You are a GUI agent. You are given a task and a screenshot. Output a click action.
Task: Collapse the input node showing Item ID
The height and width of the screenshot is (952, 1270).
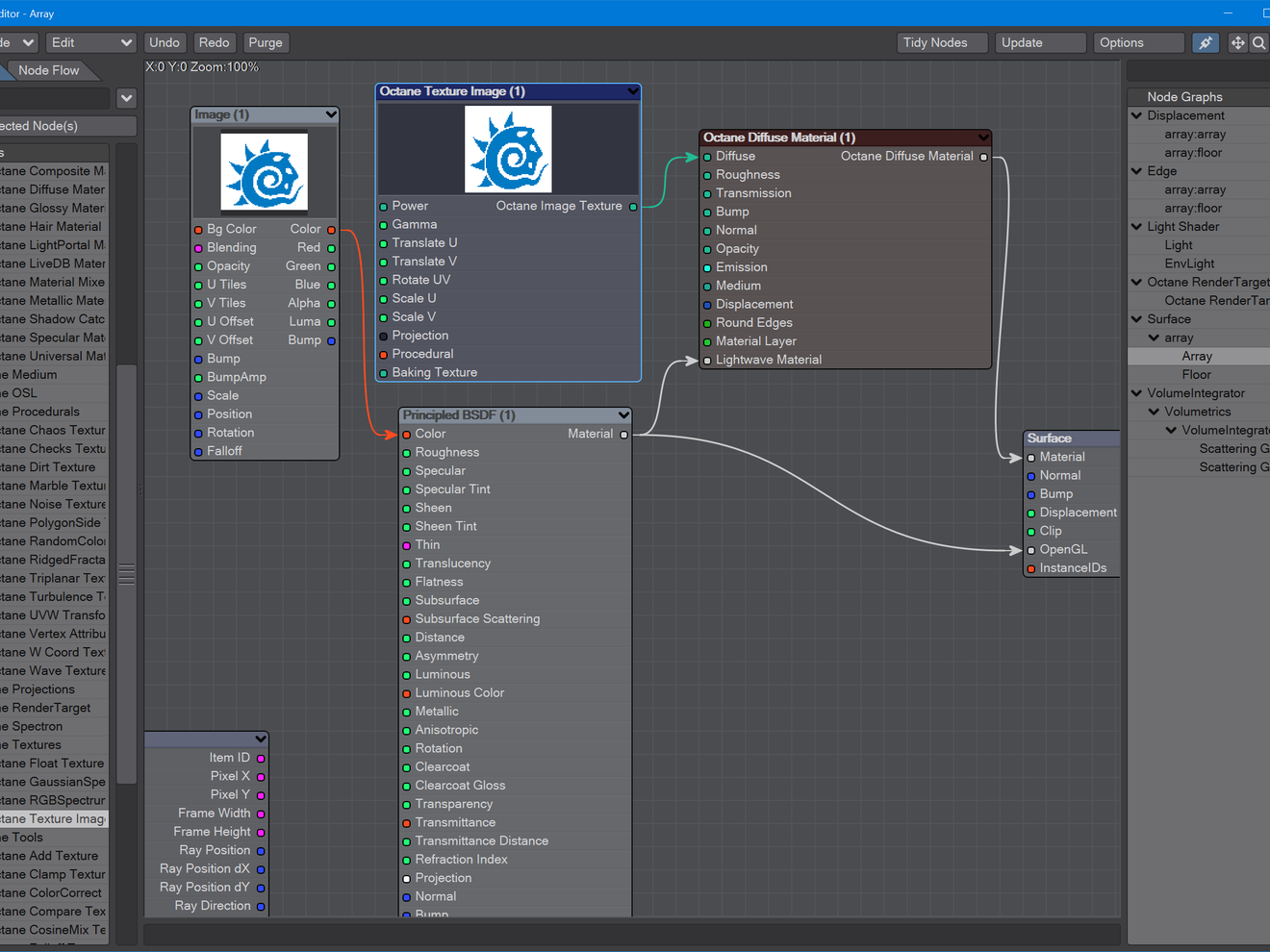click(x=260, y=739)
